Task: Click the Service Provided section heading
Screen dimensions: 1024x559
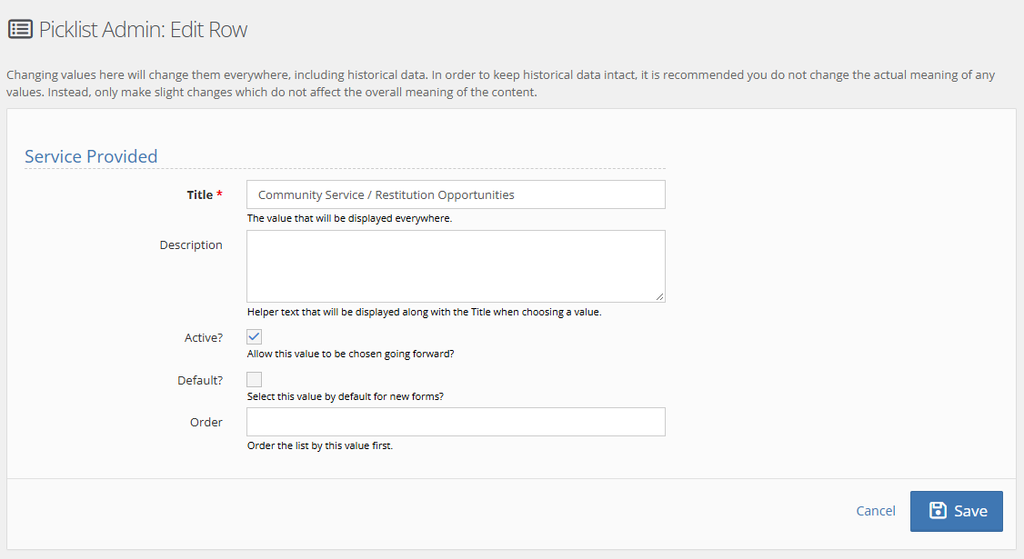Action: (x=91, y=157)
